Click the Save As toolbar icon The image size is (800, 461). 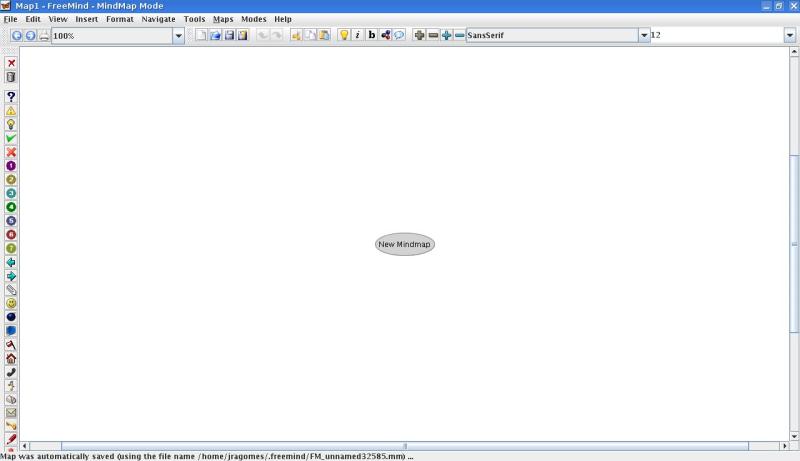[x=243, y=35]
